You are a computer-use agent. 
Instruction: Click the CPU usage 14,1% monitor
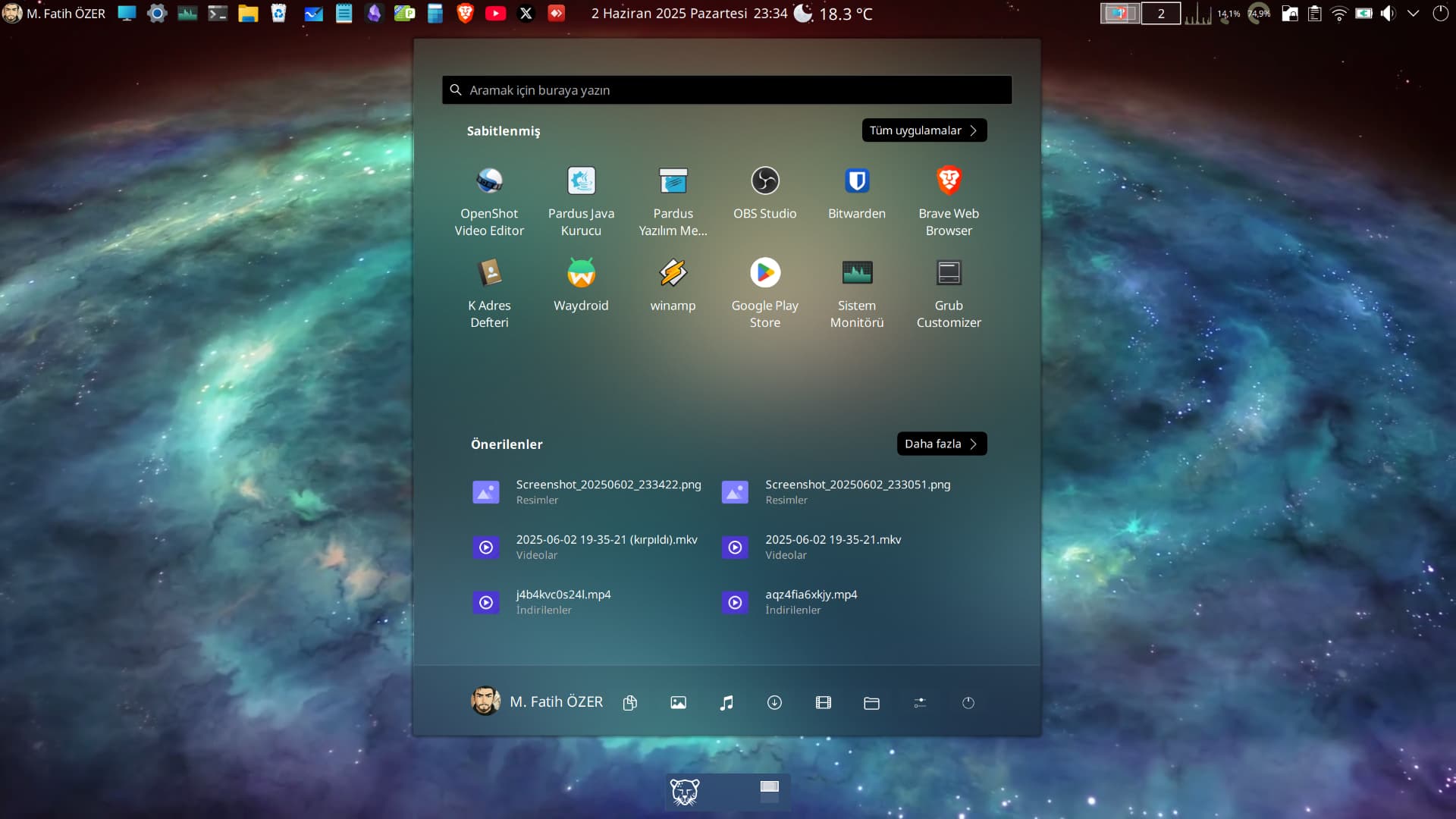(x=1228, y=14)
